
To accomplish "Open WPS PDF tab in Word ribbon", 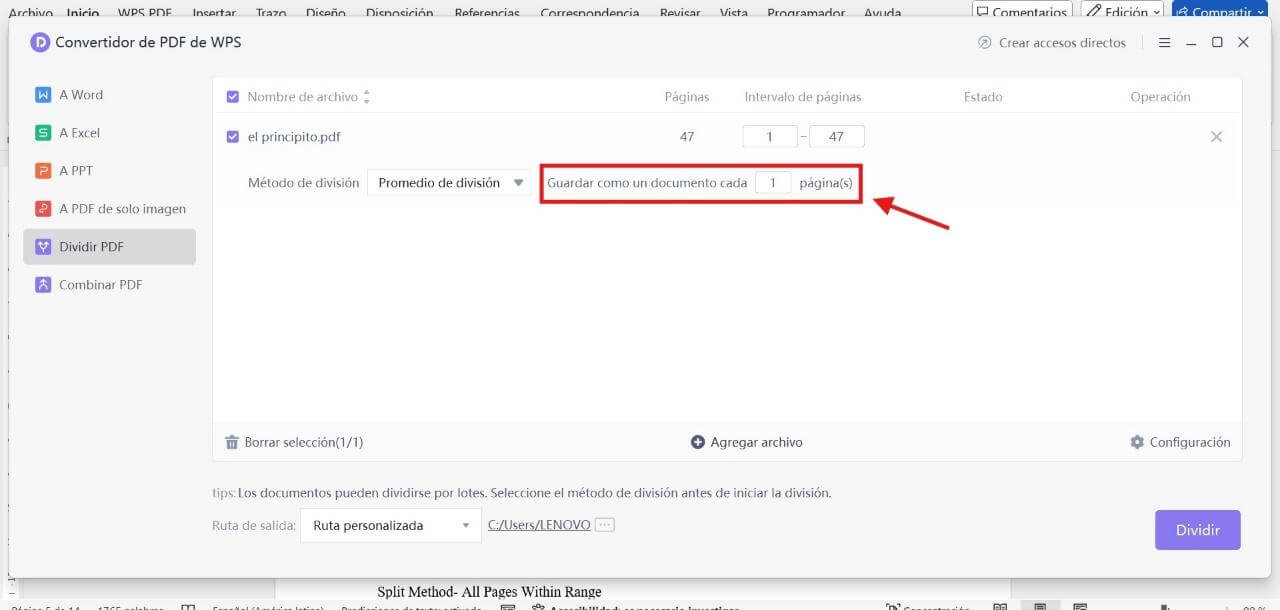I will point(145,13).
